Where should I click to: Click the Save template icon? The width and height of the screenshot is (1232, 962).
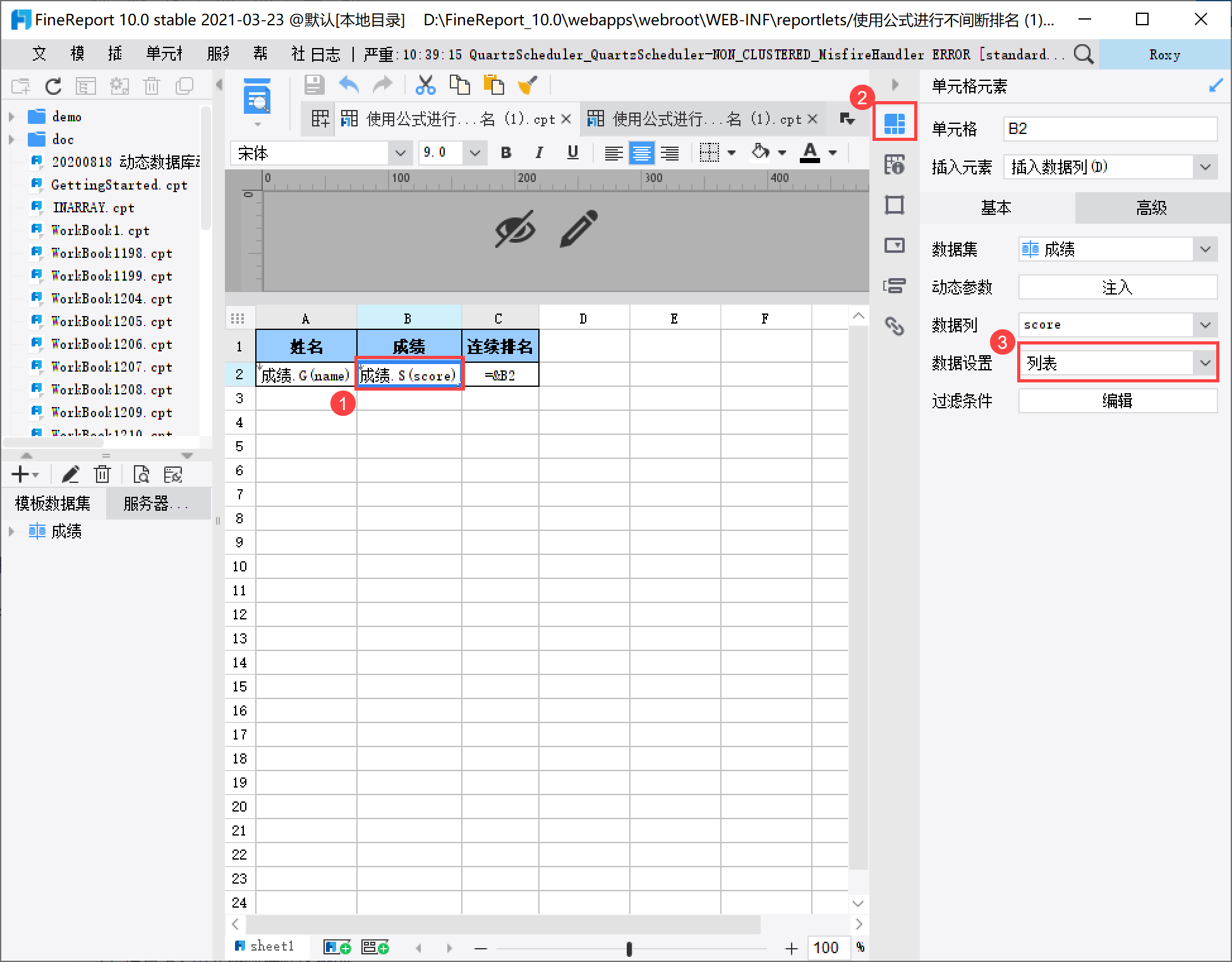pyautogui.click(x=314, y=85)
